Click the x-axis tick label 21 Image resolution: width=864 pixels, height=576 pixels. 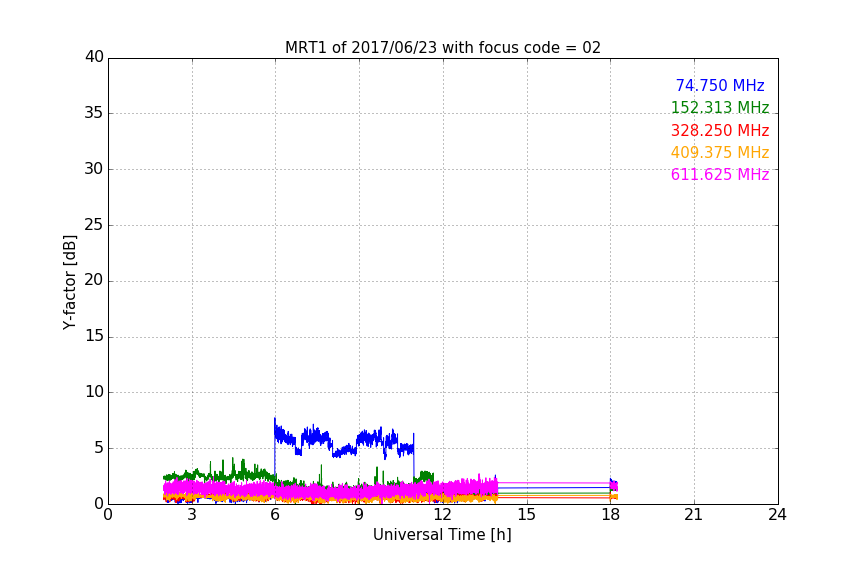(x=694, y=515)
